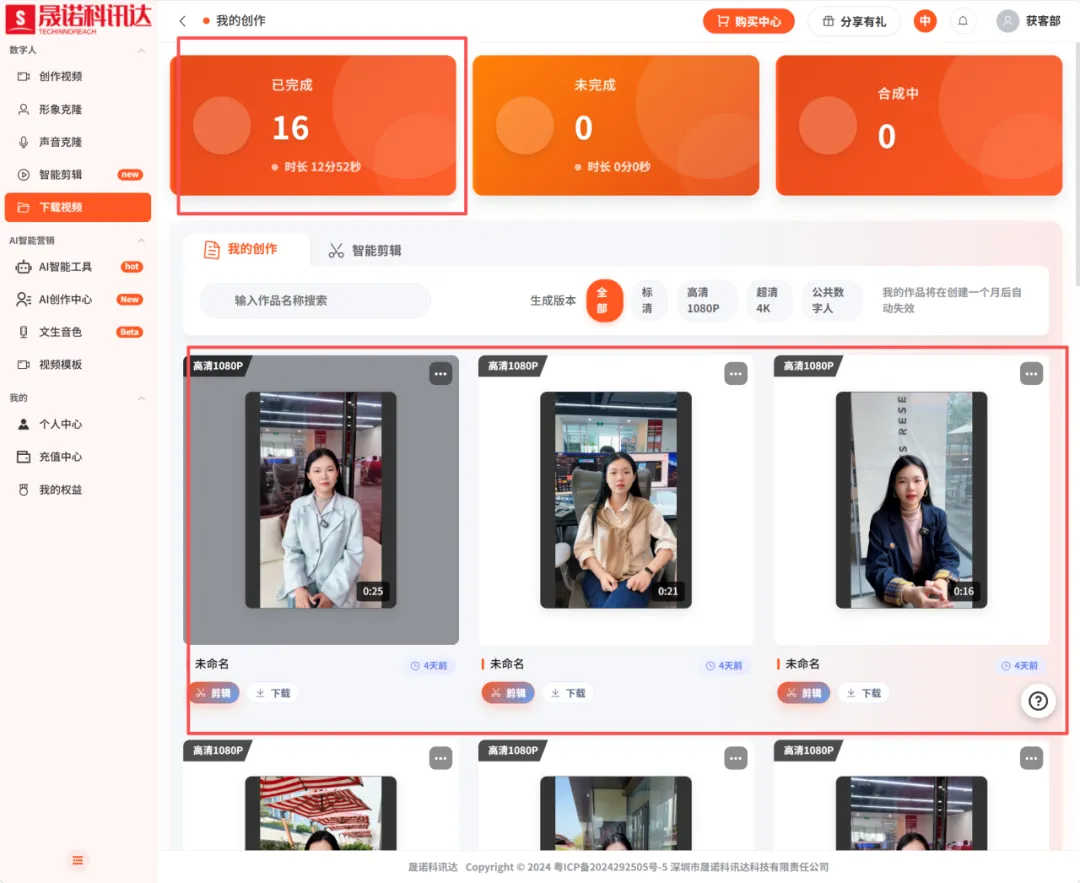Select the 标清 version filter

[648, 300]
